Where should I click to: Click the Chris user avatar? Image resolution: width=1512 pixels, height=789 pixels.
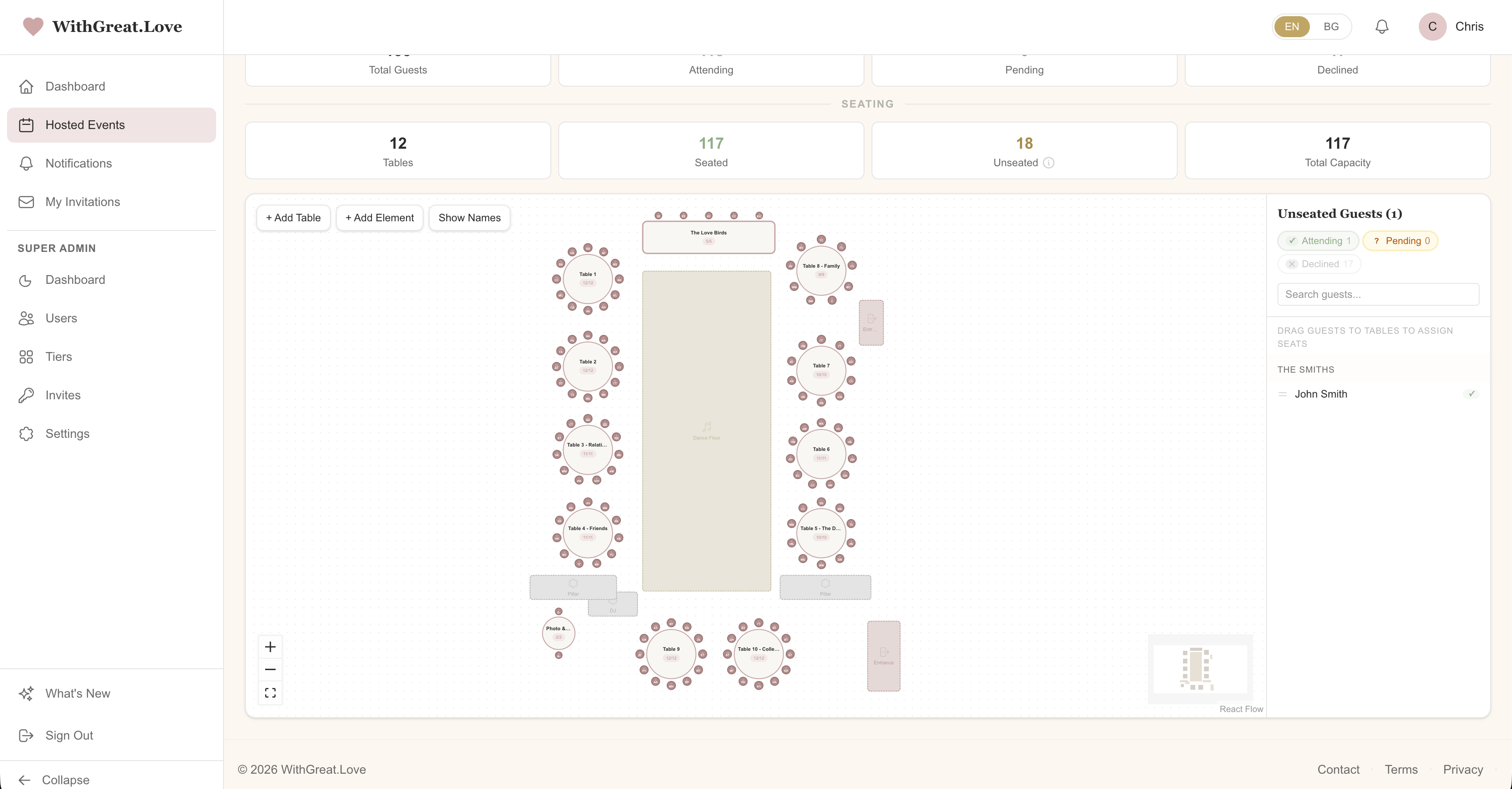click(x=1432, y=26)
